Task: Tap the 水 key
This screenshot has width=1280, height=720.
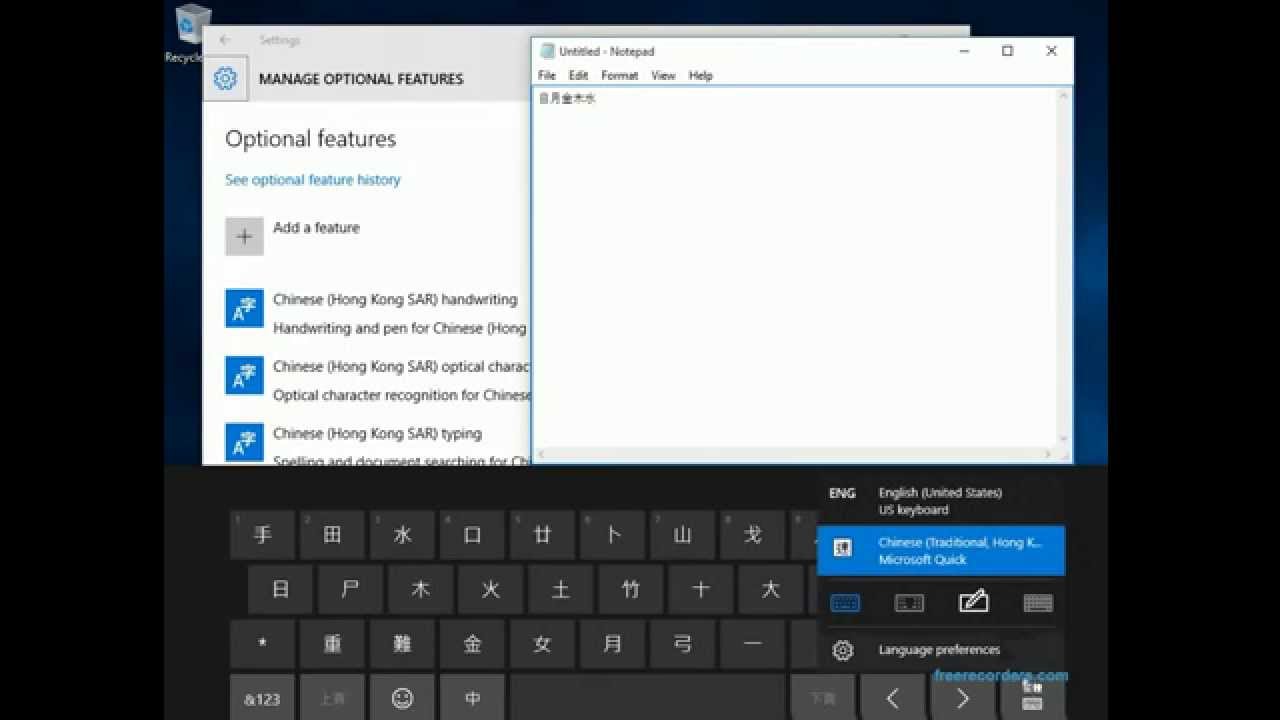Action: (x=402, y=535)
